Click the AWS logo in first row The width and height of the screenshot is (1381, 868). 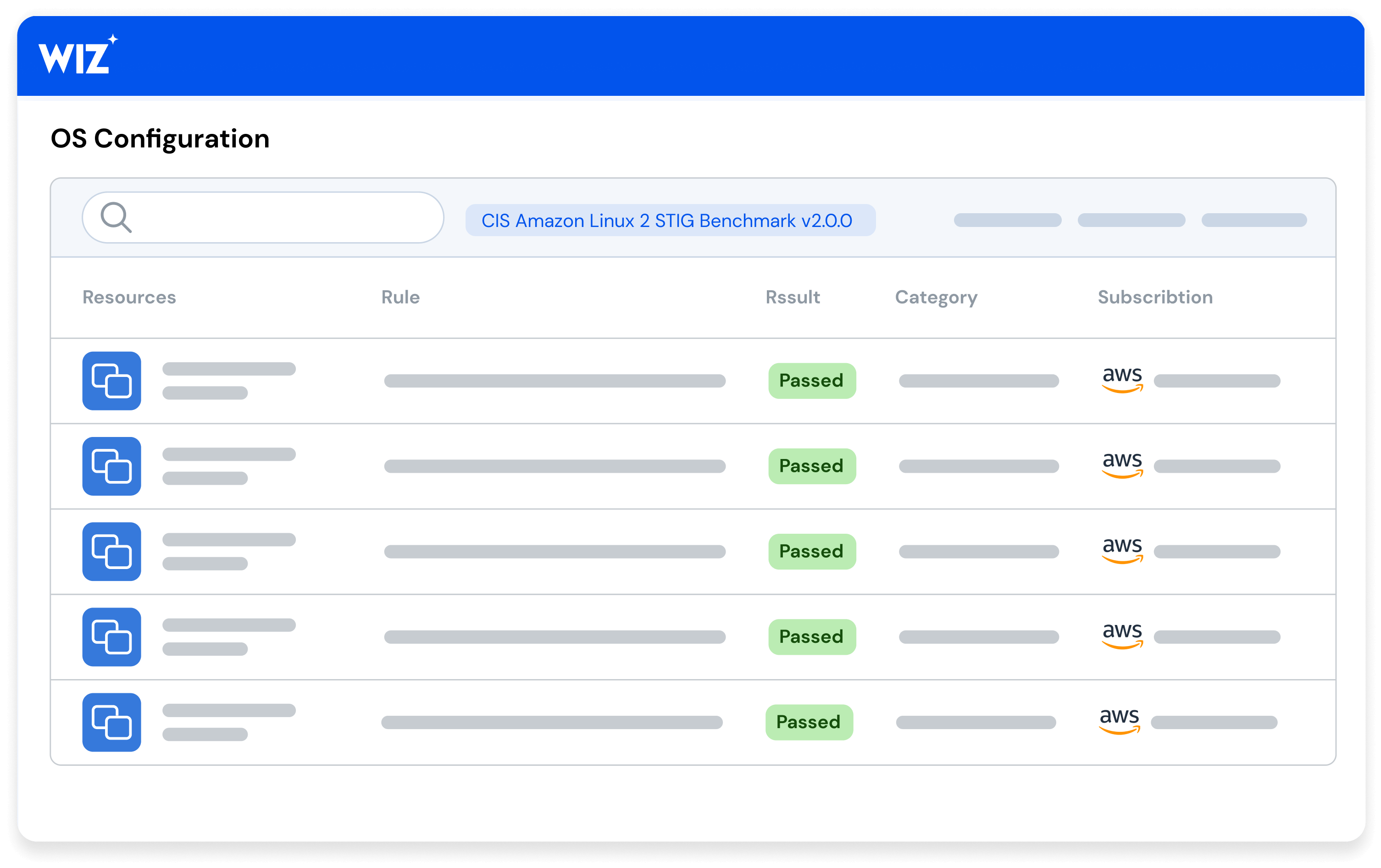click(1122, 380)
